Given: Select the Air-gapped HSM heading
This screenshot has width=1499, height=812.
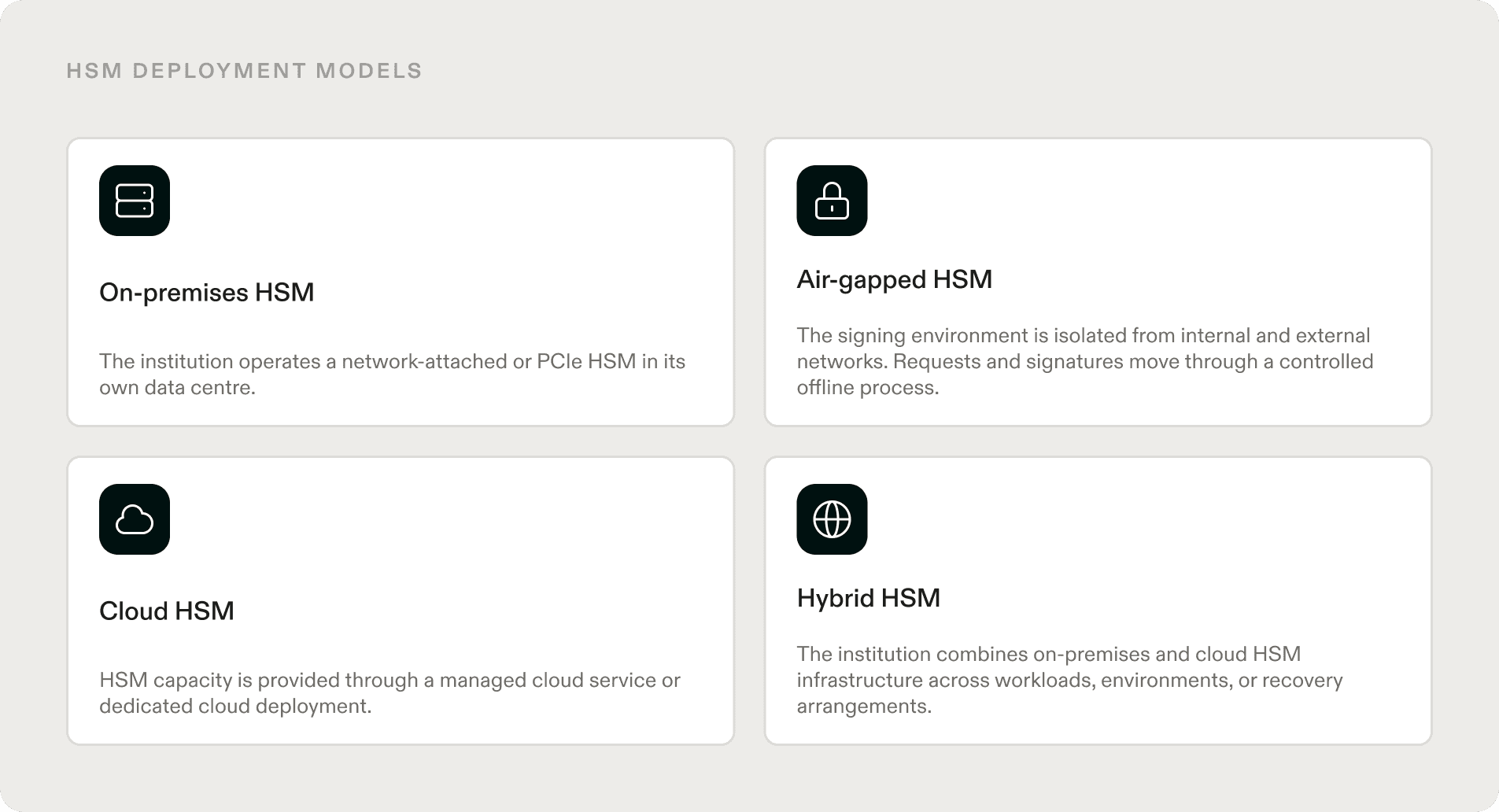Looking at the screenshot, I should 895,279.
